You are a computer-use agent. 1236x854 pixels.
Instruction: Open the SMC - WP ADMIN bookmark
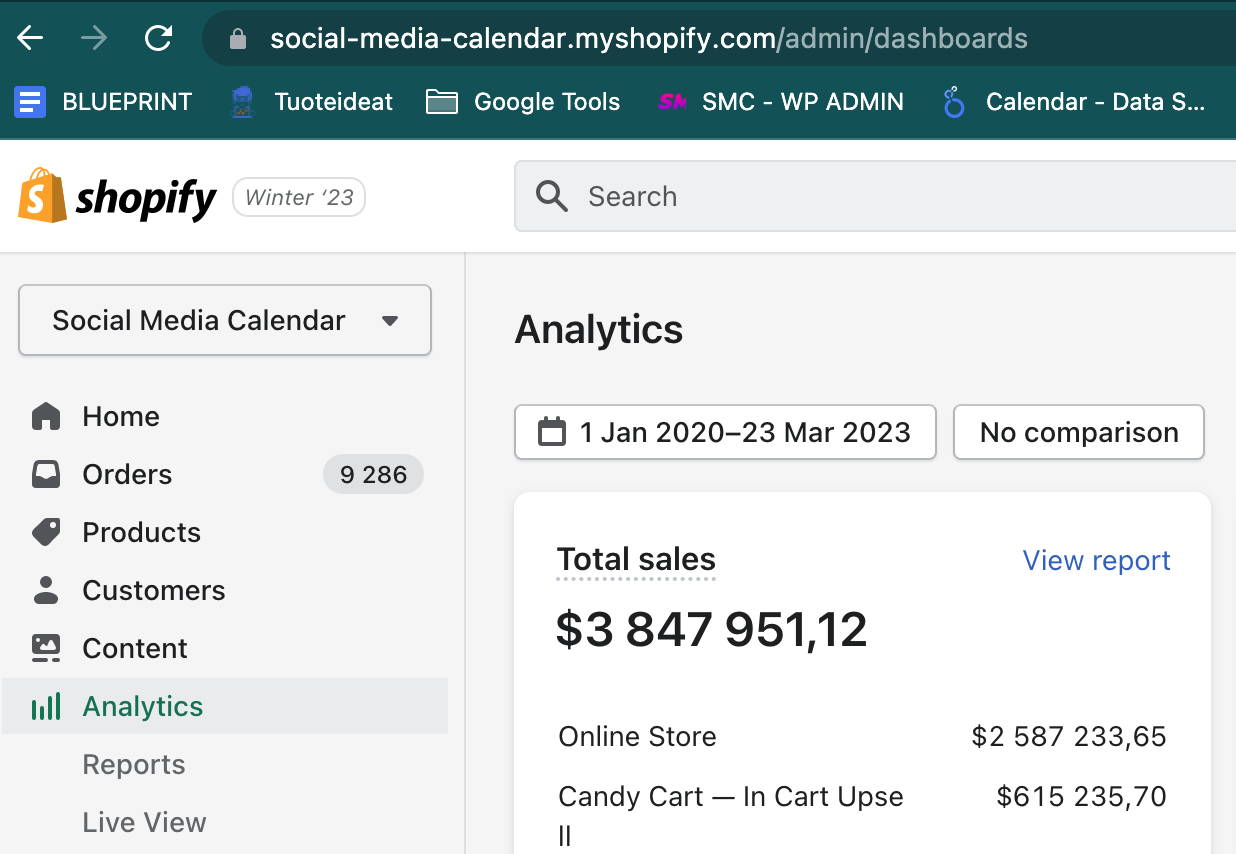[780, 102]
